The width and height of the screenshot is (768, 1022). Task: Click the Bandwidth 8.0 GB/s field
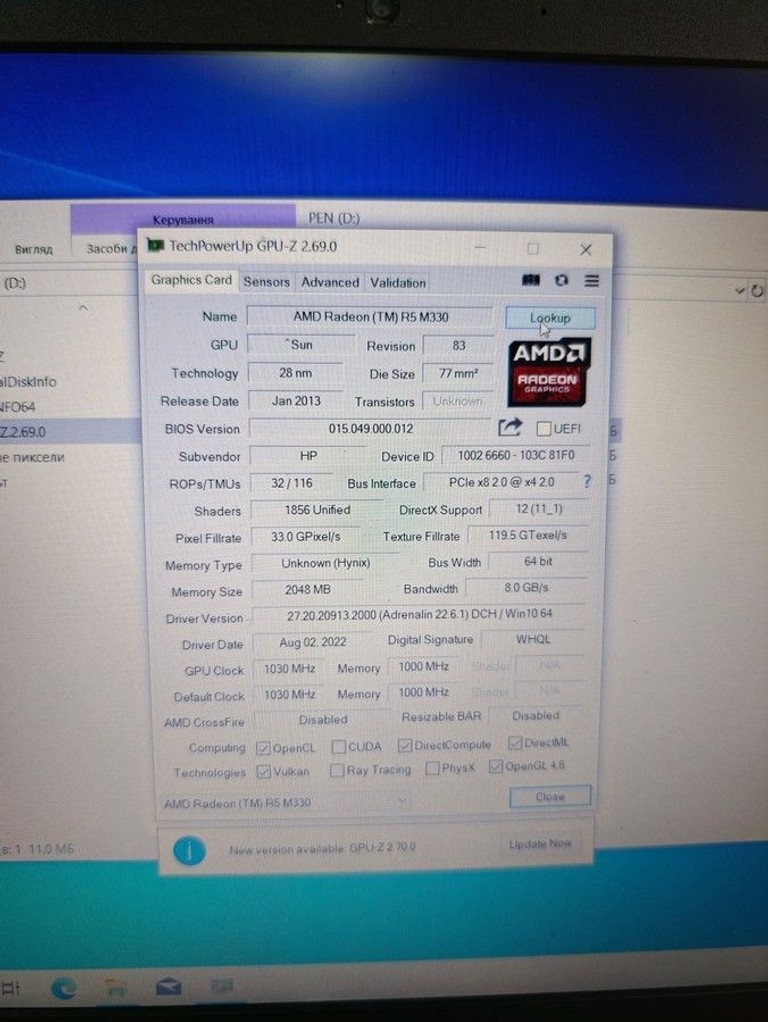click(x=526, y=587)
